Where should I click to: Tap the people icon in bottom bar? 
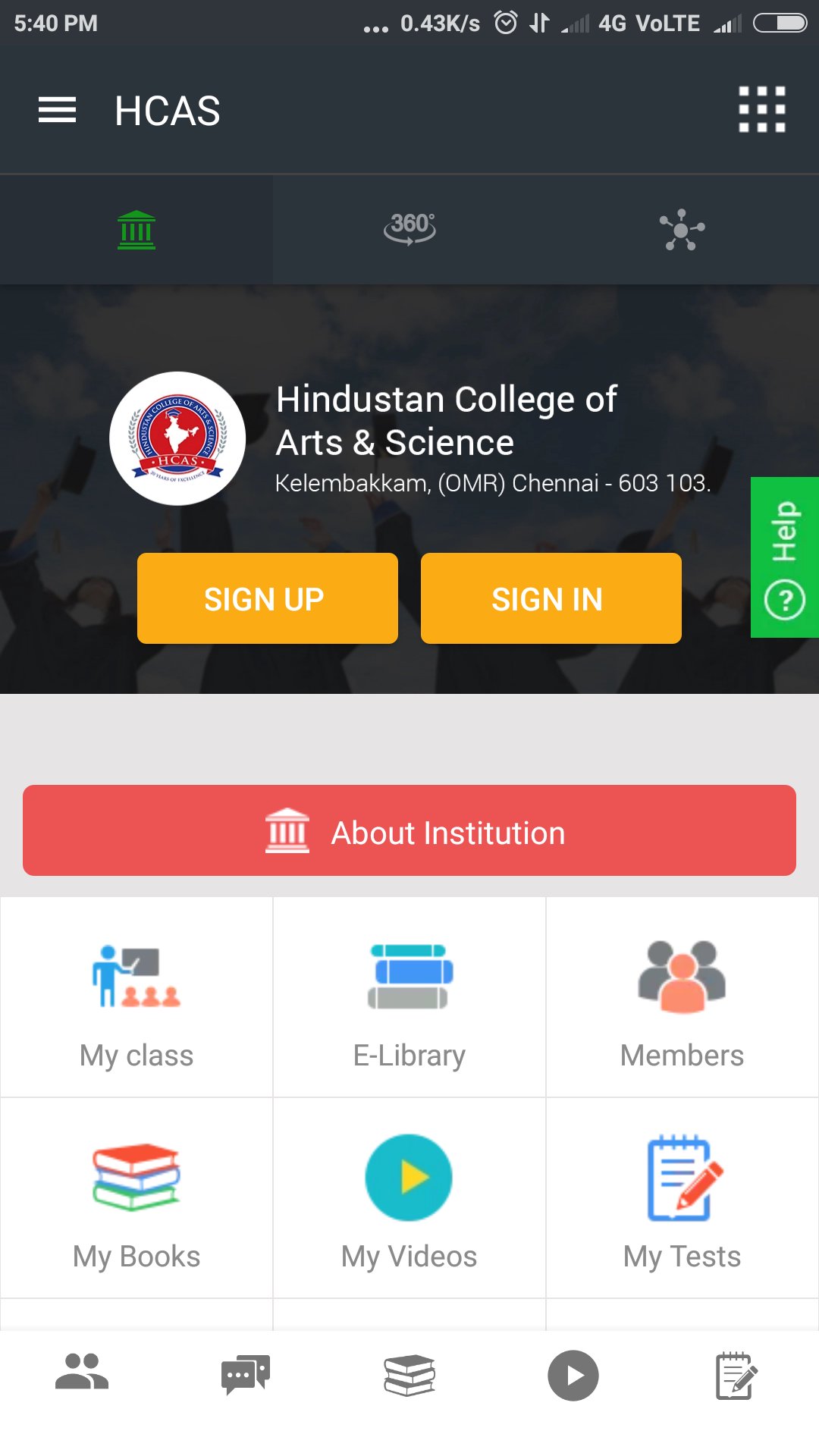[x=82, y=1374]
